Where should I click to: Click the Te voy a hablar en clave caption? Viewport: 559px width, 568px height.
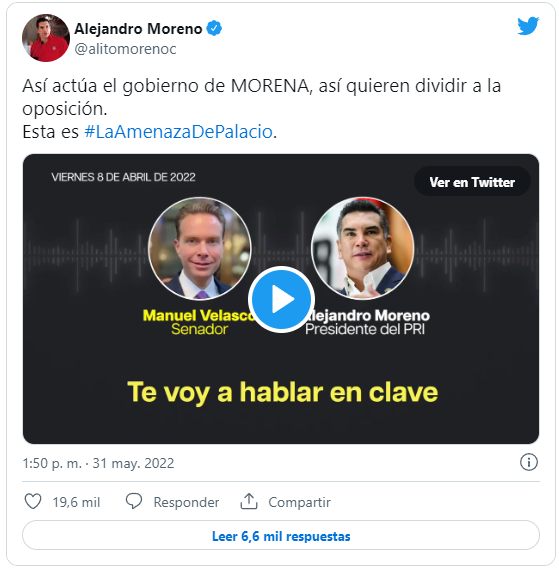click(283, 392)
